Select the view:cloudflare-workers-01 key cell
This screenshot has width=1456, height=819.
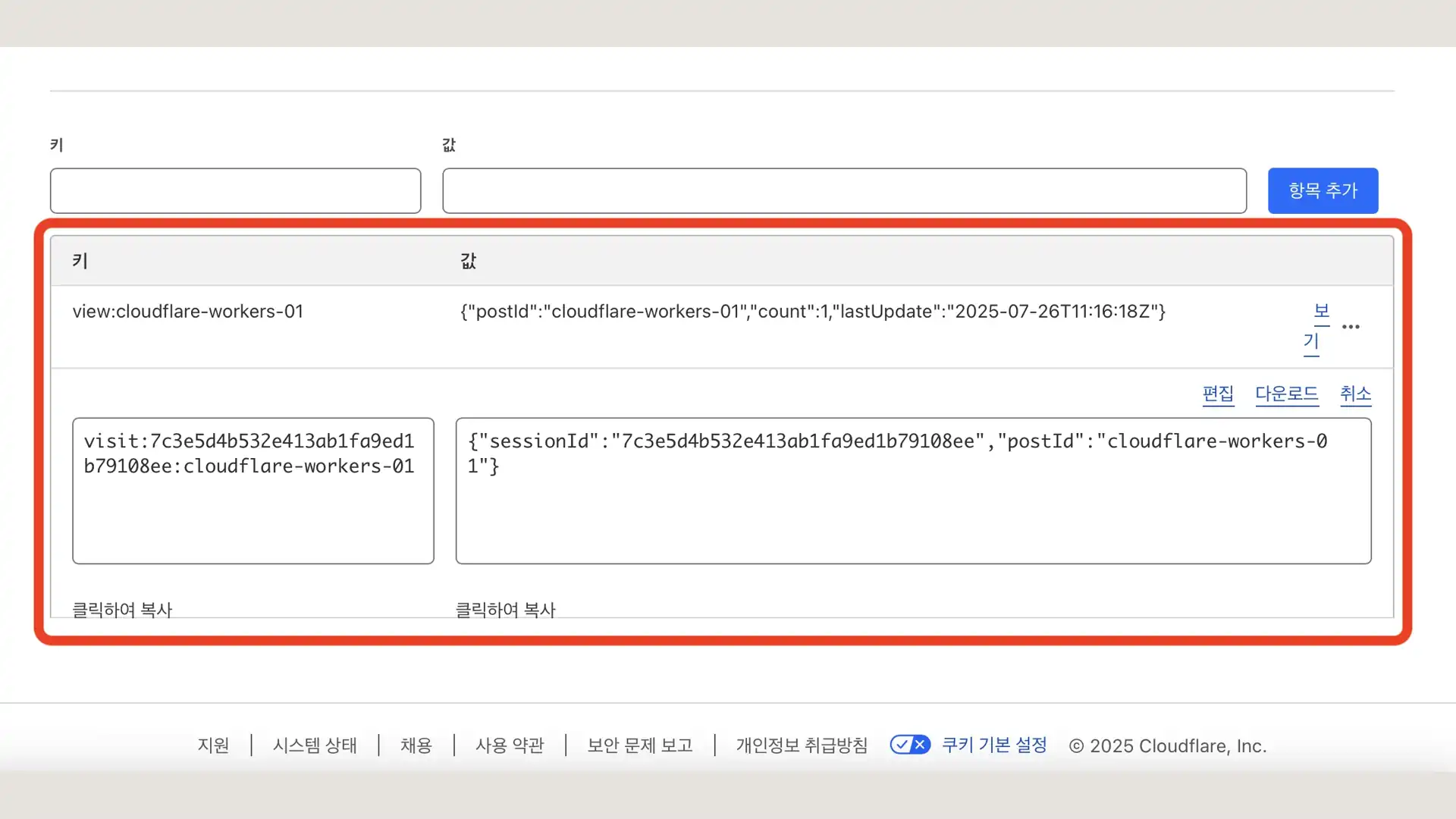click(x=188, y=312)
